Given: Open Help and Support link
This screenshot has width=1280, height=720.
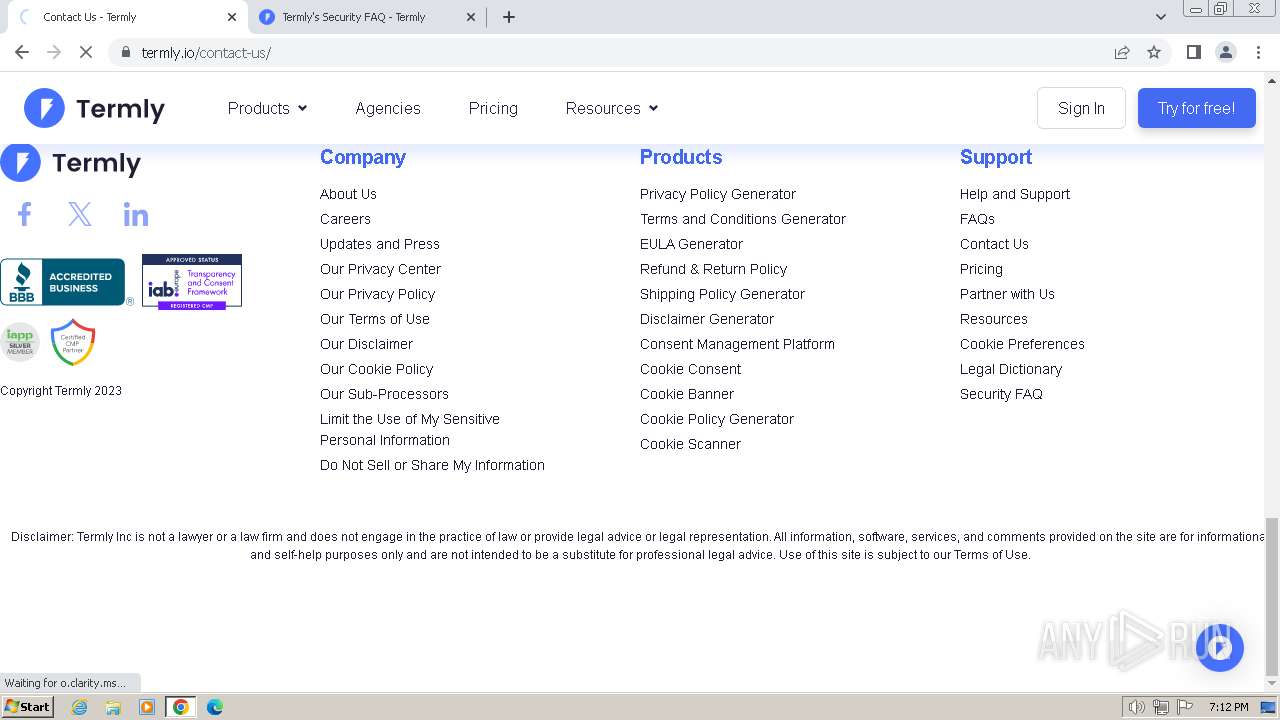Looking at the screenshot, I should [x=1015, y=194].
